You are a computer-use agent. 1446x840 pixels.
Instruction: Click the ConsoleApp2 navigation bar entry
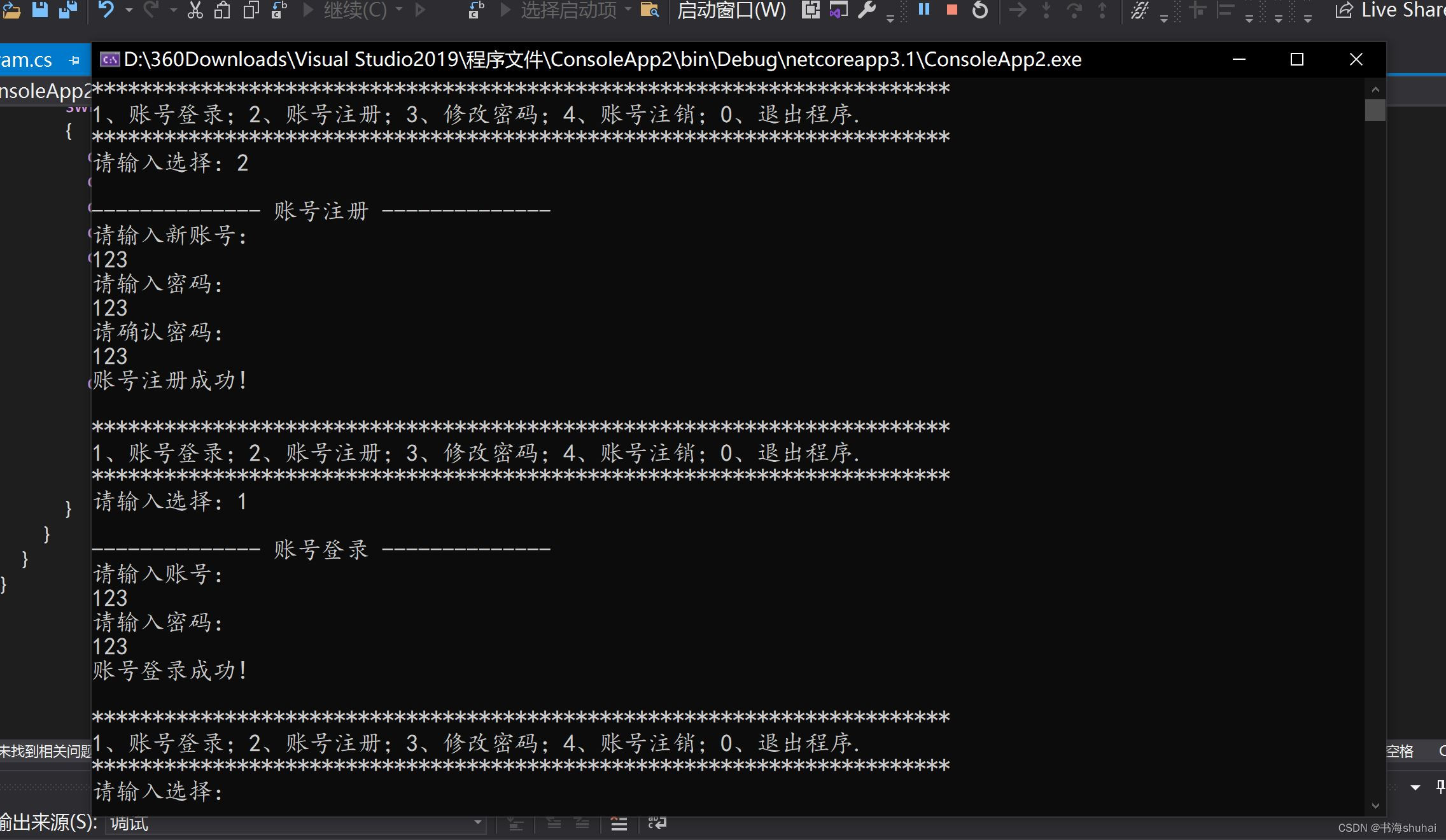point(46,91)
